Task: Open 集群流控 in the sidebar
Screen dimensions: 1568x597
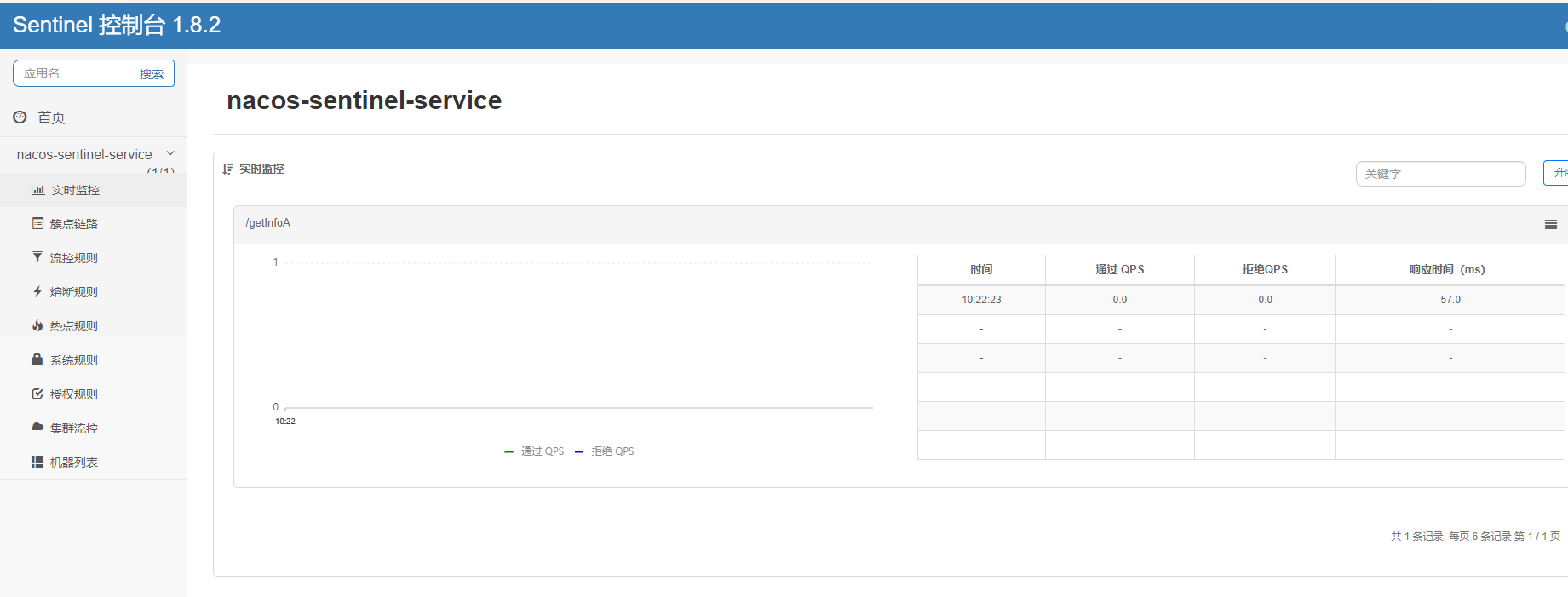Action: pos(94,428)
